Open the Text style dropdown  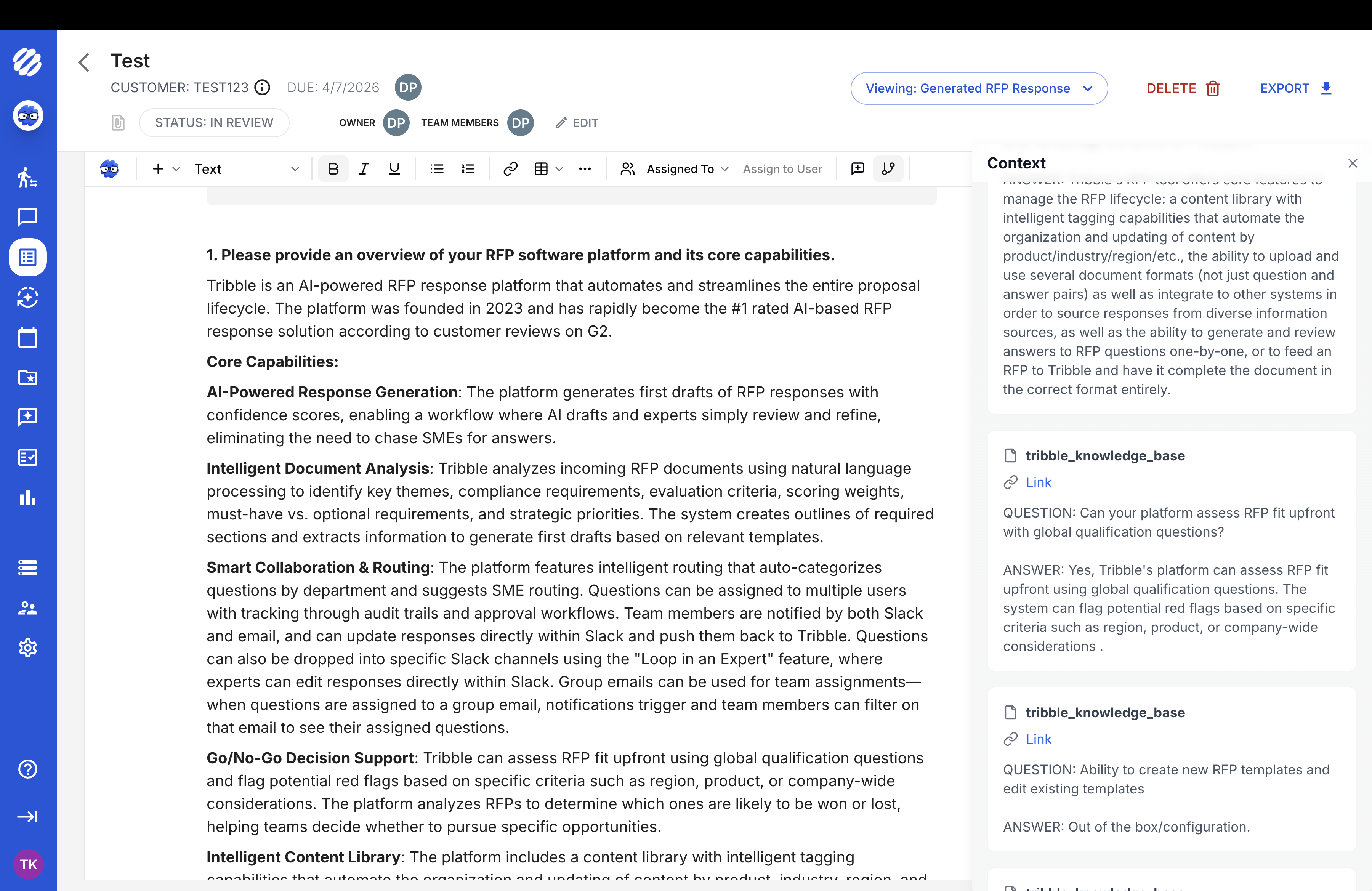(247, 169)
